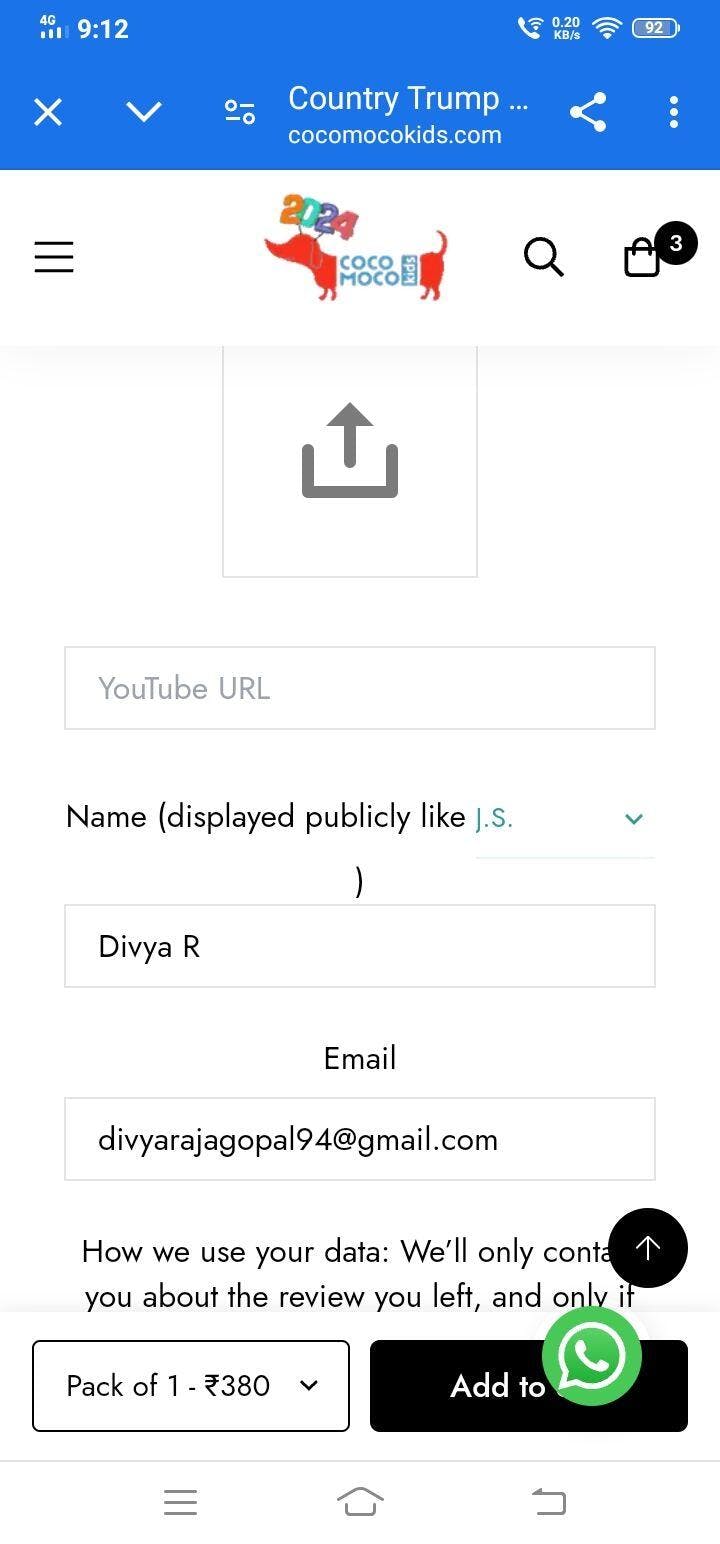Close the browser custom tab
Viewport: 720px width, 1544px height.
coord(48,112)
